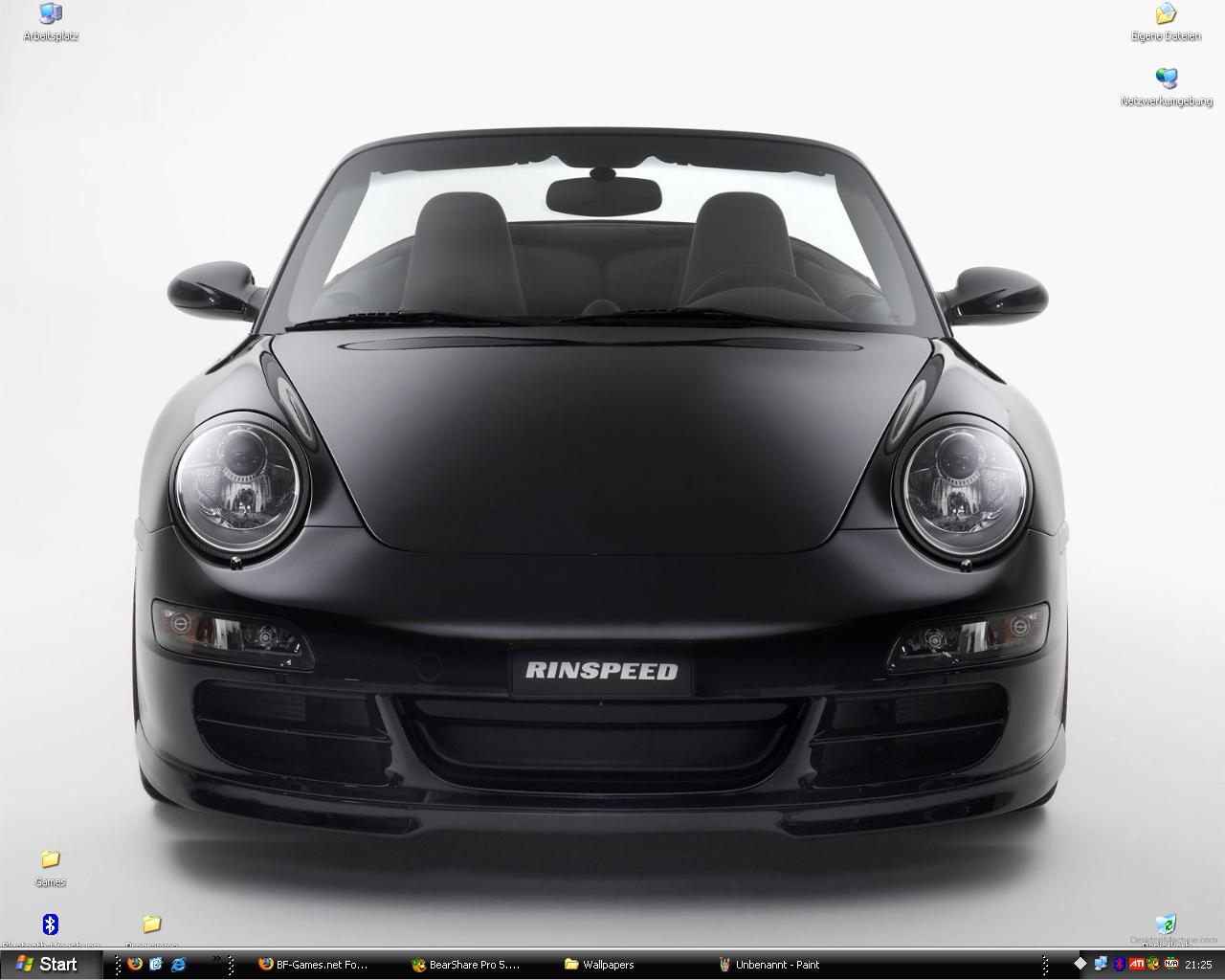Expand the quick launch overflow chevron

[216, 959]
